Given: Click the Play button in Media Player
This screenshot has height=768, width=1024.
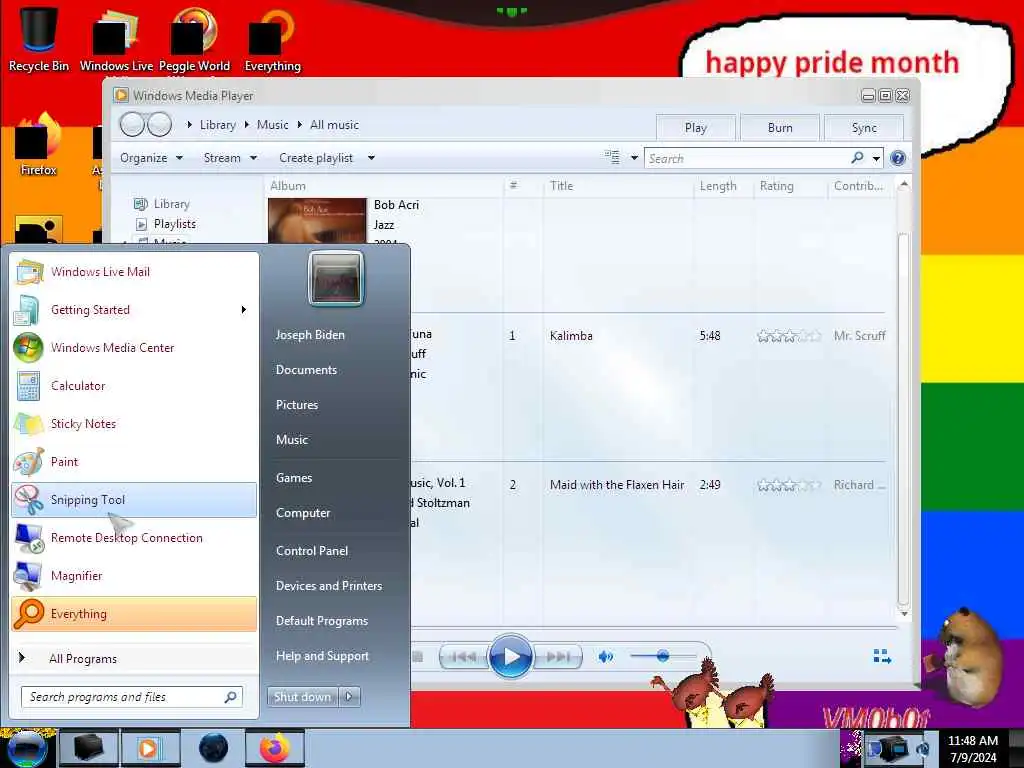Looking at the screenshot, I should click(x=511, y=656).
